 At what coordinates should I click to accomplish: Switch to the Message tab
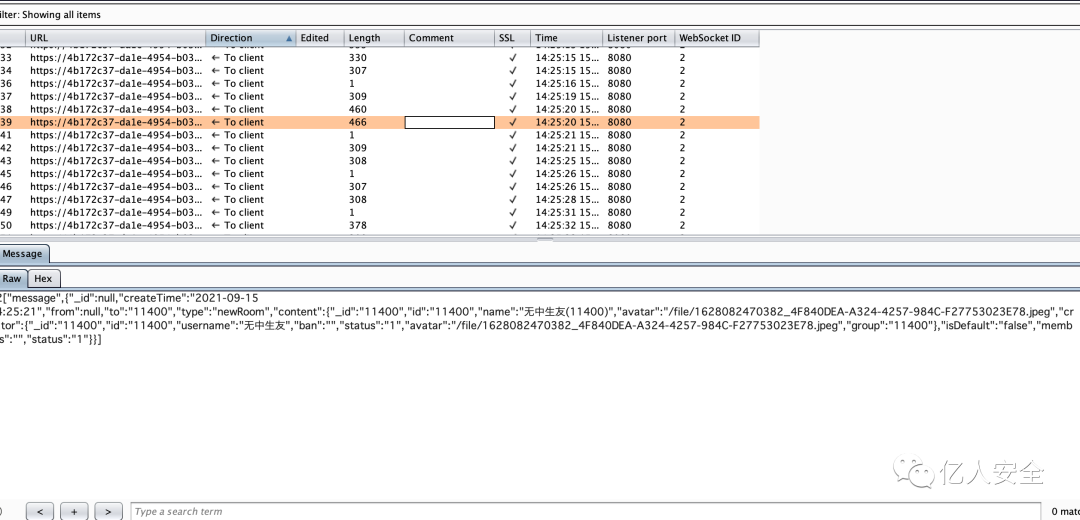pos(23,253)
